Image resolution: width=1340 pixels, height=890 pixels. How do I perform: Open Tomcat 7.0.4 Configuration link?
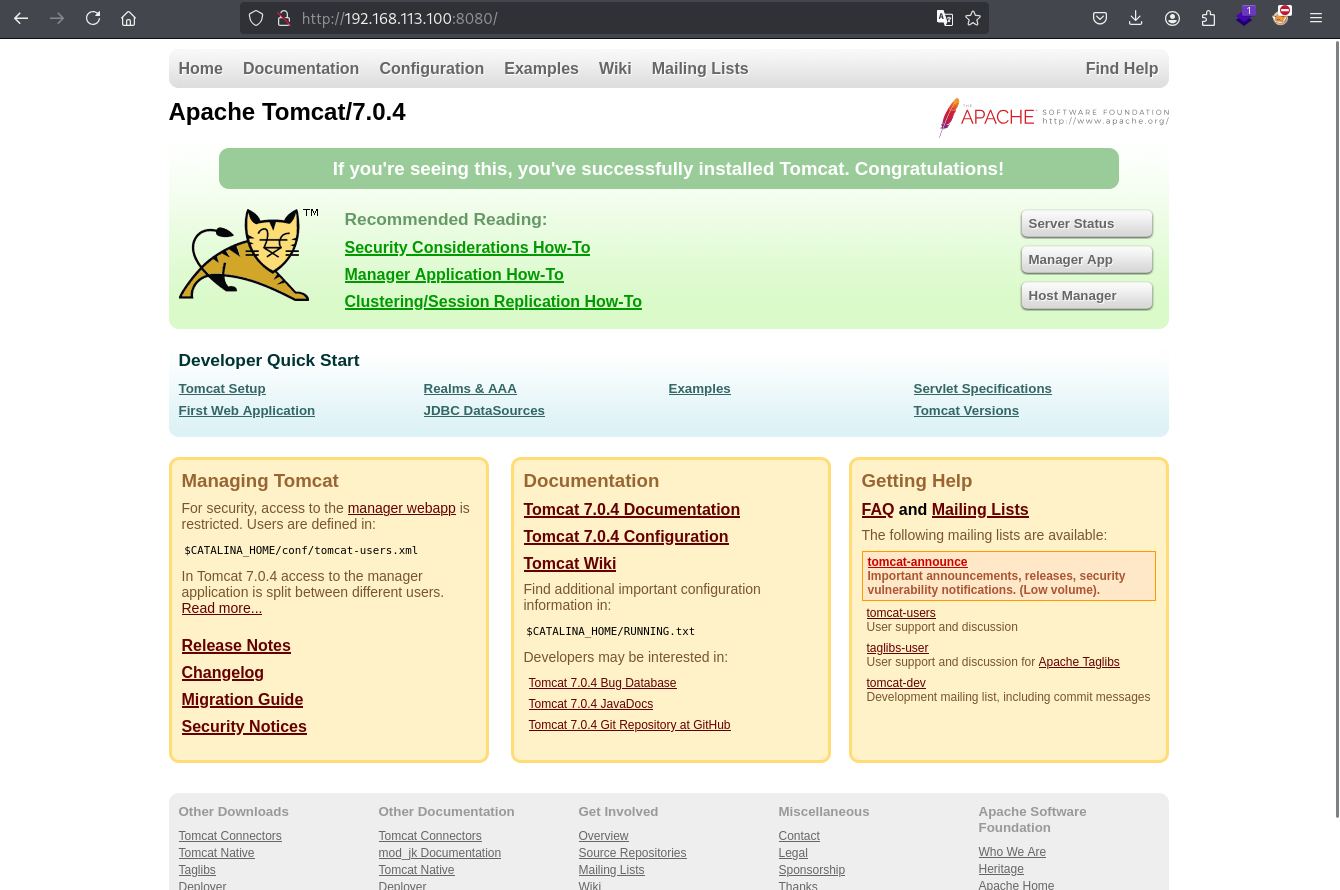tap(626, 536)
